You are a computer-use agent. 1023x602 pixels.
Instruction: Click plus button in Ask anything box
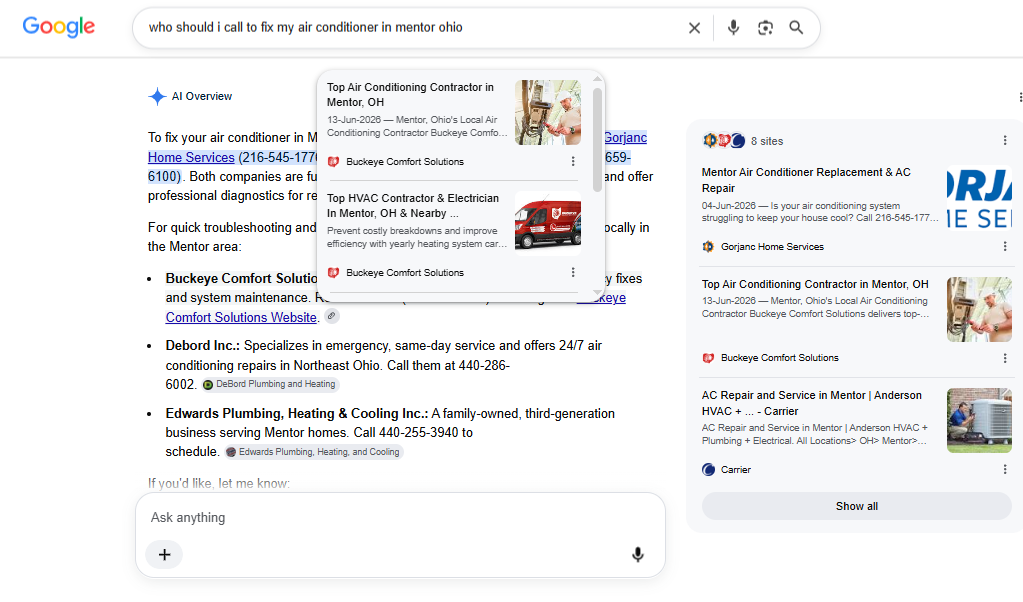[x=164, y=555]
